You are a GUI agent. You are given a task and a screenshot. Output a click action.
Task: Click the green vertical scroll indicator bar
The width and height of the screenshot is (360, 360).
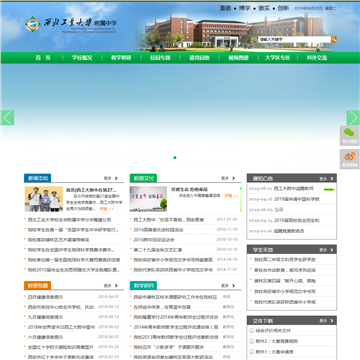point(241,199)
